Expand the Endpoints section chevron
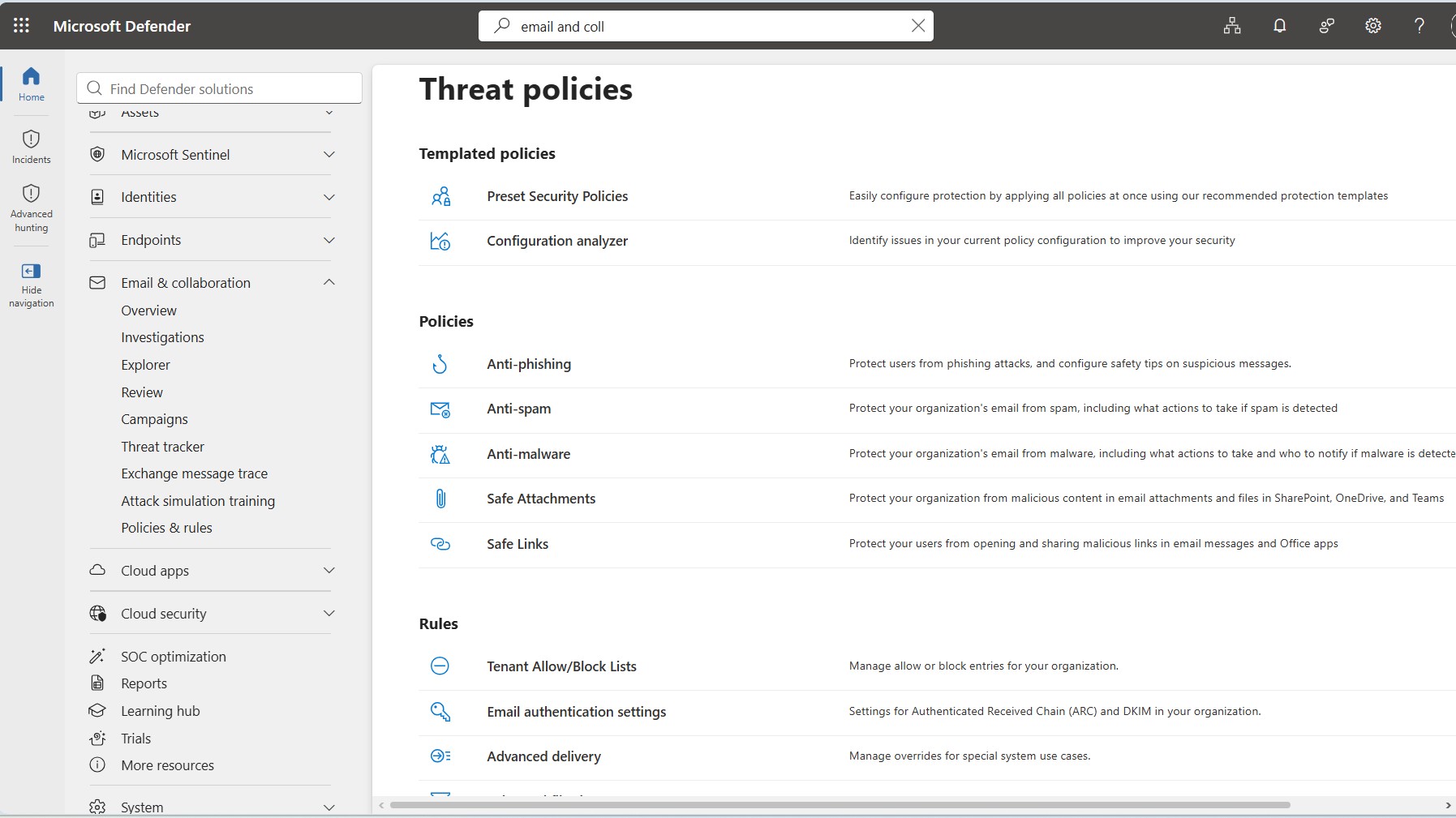1456x818 pixels. (329, 240)
